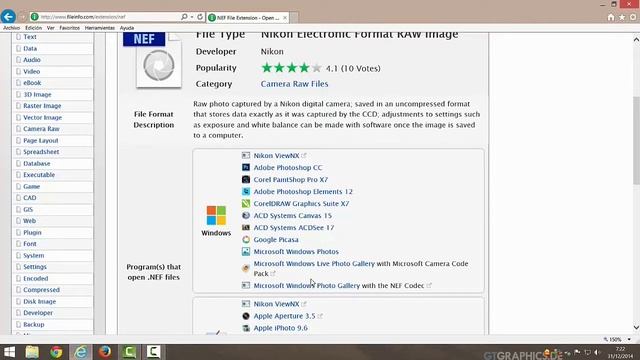The image size is (640, 360).
Task: Open File Explorer from the taskbar
Action: tap(32, 352)
